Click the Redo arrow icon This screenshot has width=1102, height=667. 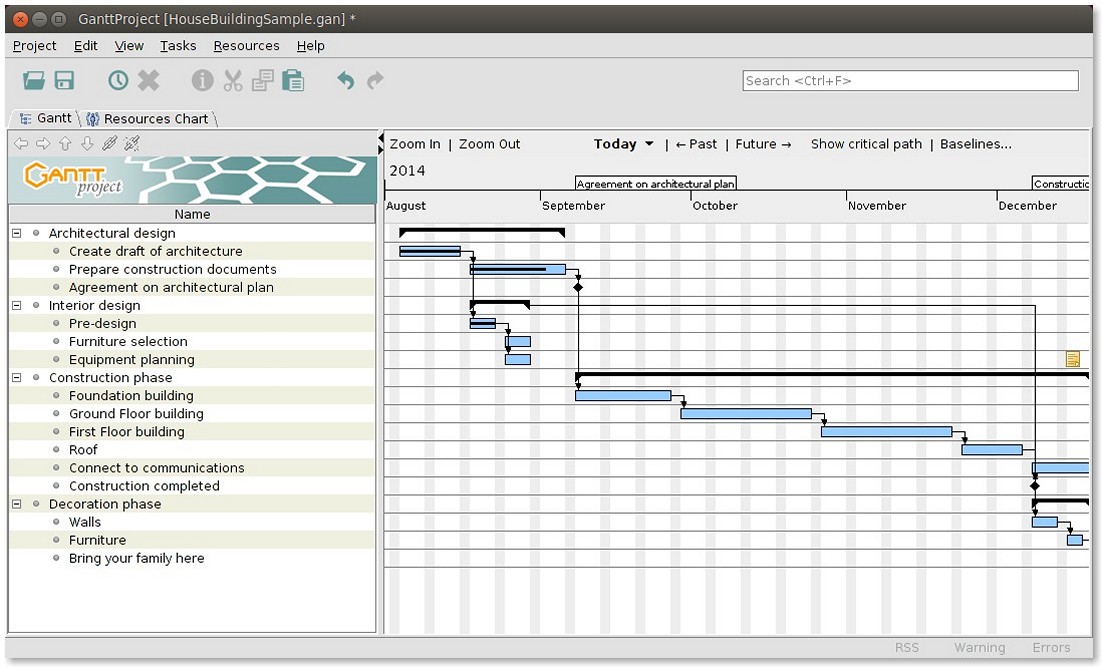[375, 80]
